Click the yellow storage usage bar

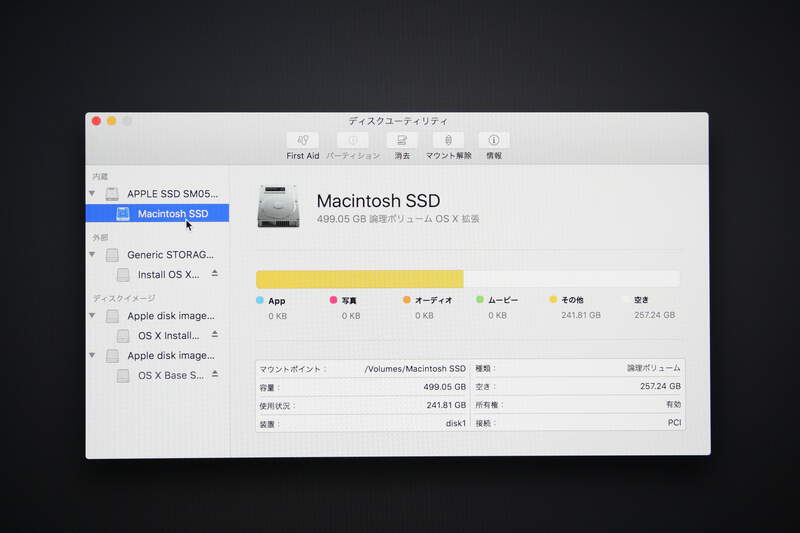click(x=359, y=279)
